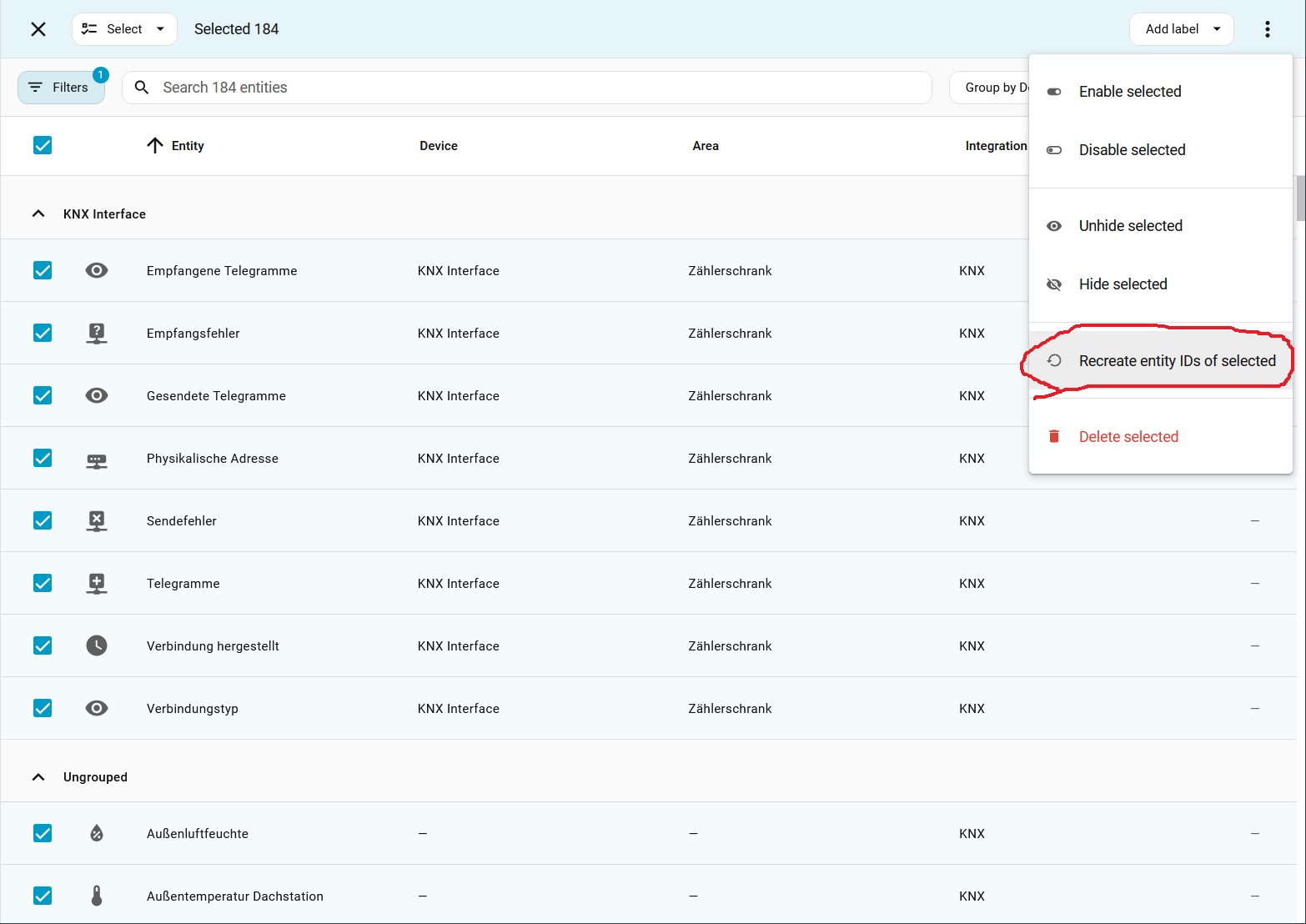The width and height of the screenshot is (1306, 924).
Task: Choose Hide selected from the menu
Action: click(1161, 284)
